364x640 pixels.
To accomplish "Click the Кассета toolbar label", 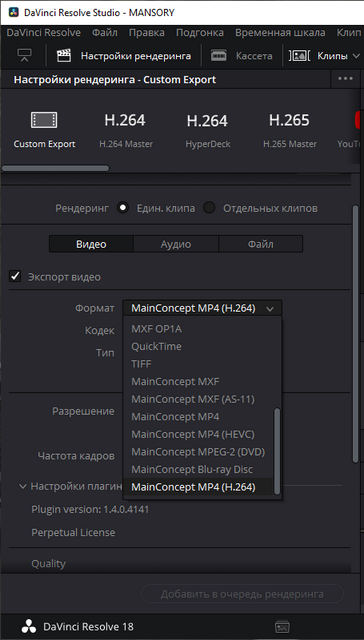I will 254,56.
